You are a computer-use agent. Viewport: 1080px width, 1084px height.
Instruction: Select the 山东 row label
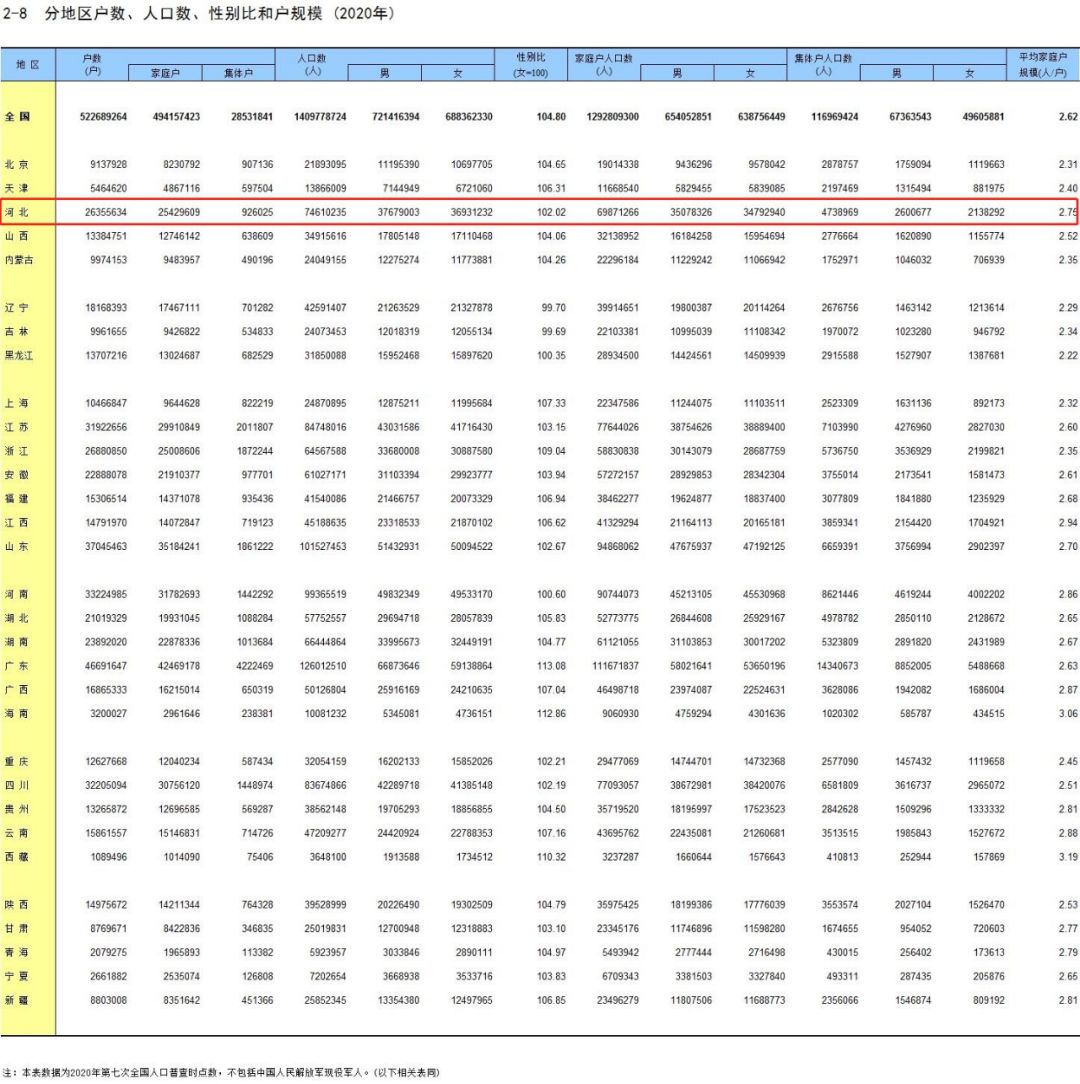coord(17,546)
